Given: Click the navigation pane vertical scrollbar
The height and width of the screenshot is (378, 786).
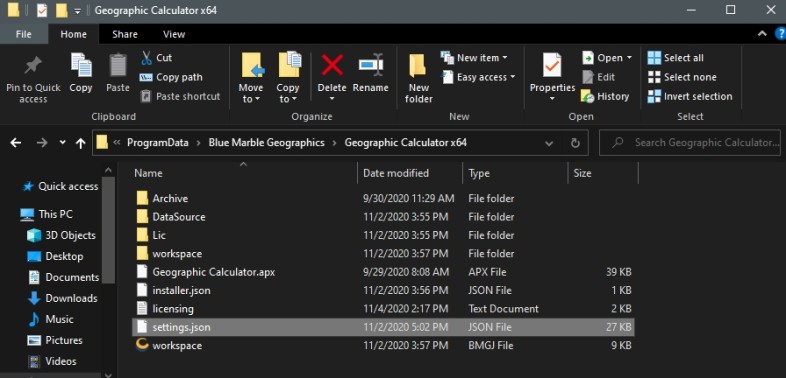Looking at the screenshot, I should tap(108, 231).
